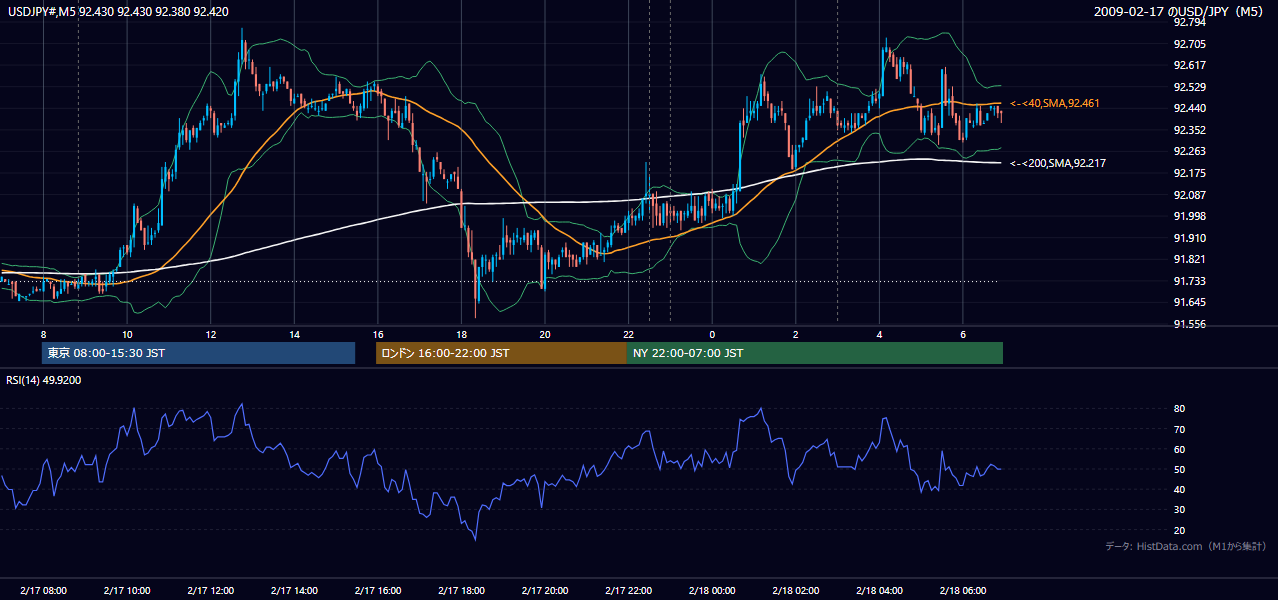Click hour label 0 on the price chart axis

(712, 334)
